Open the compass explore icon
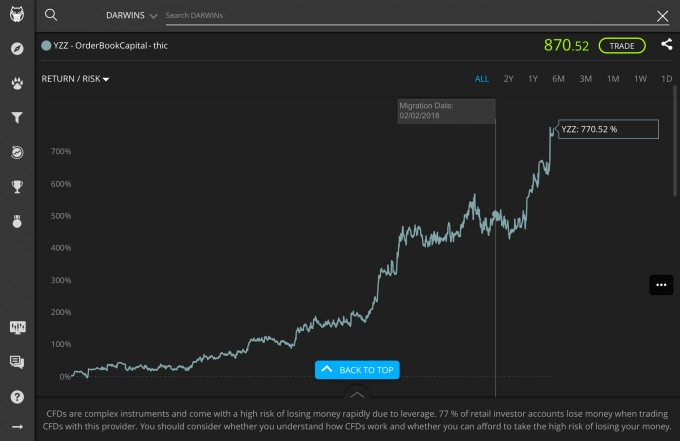 pyautogui.click(x=17, y=49)
